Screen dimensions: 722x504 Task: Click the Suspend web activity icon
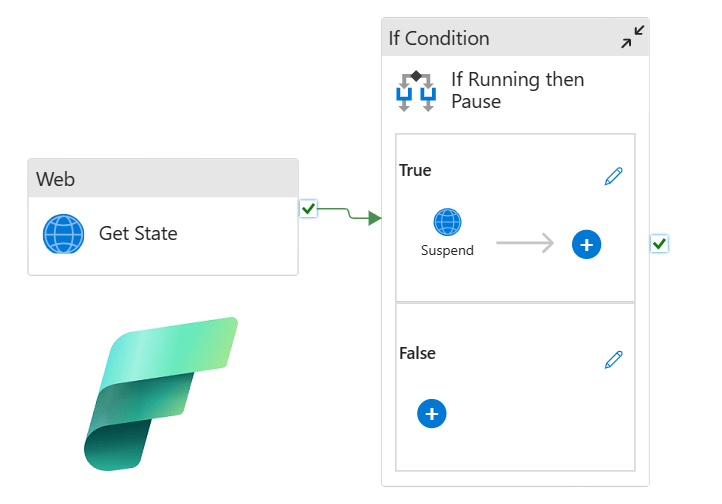tap(447, 222)
